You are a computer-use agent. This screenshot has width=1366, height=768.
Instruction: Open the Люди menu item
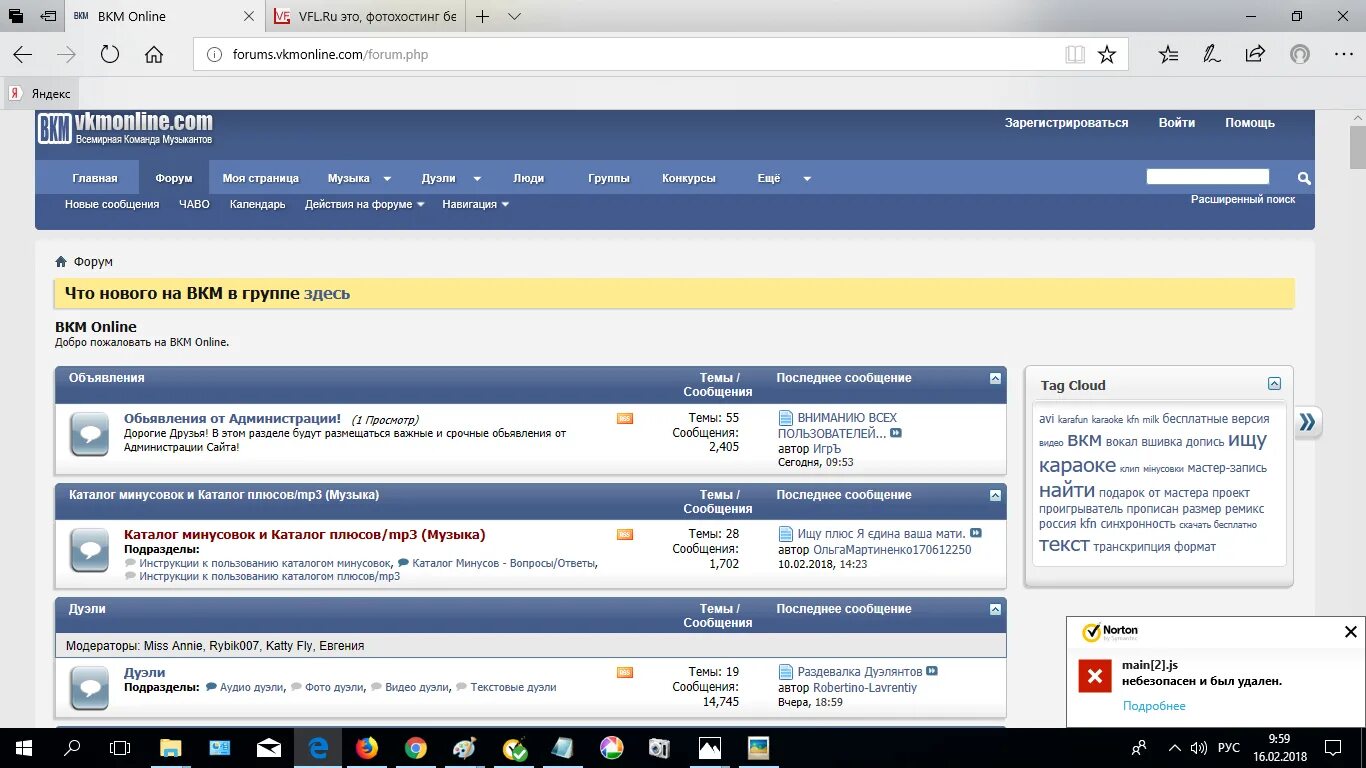529,178
